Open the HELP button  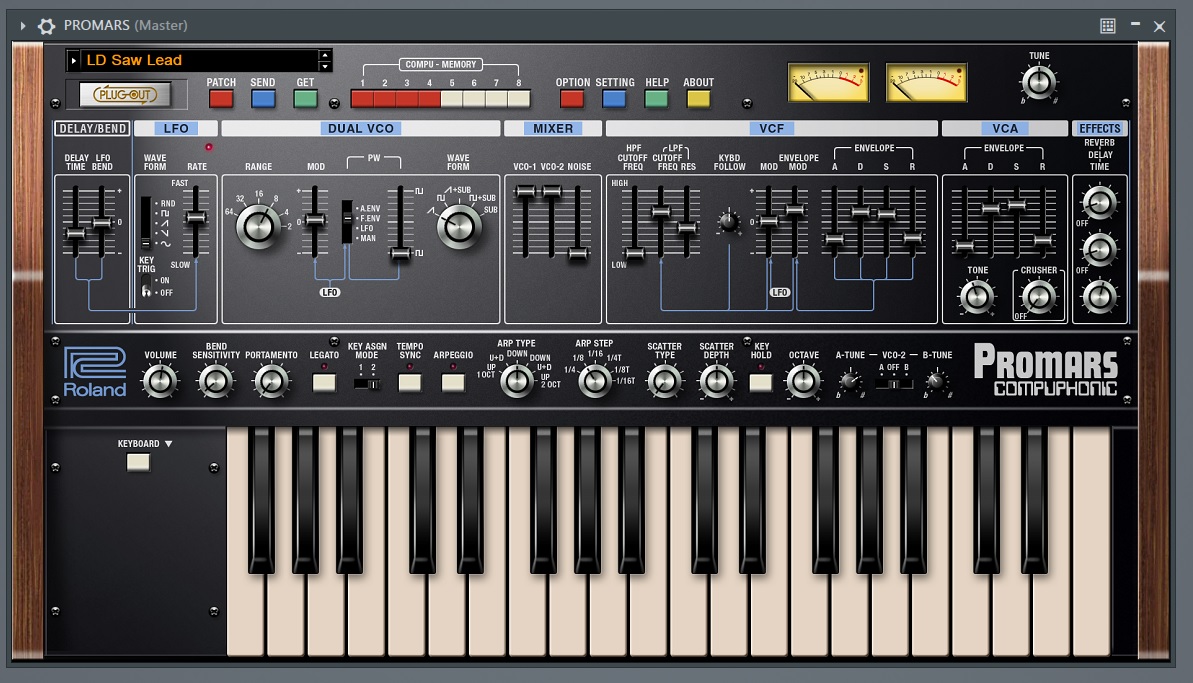(x=656, y=98)
